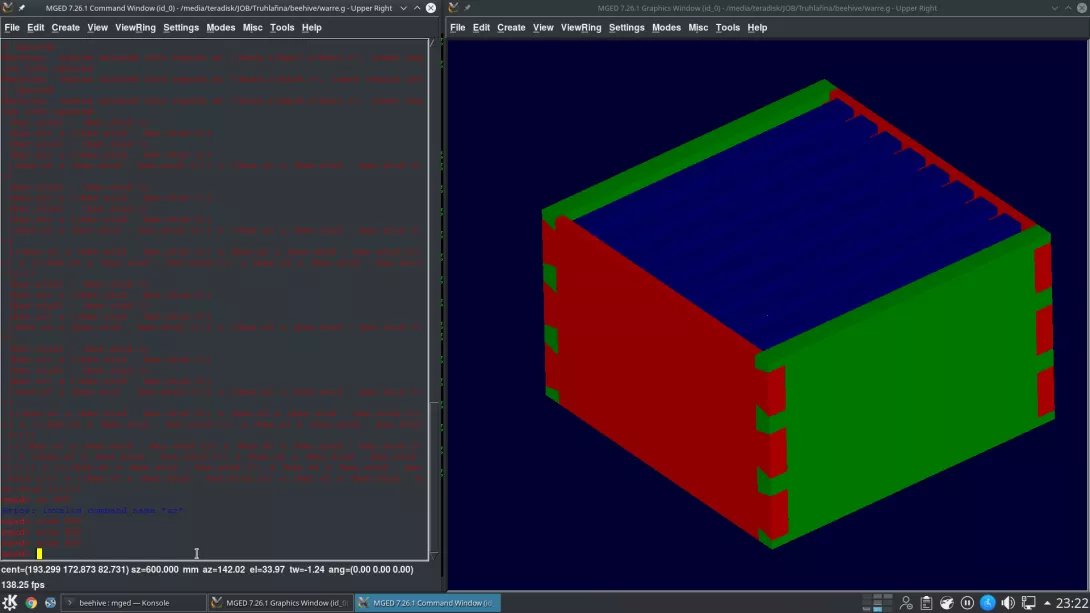Open Misc menu in Graphics Window
The height and width of the screenshot is (613, 1090).
[x=698, y=28]
